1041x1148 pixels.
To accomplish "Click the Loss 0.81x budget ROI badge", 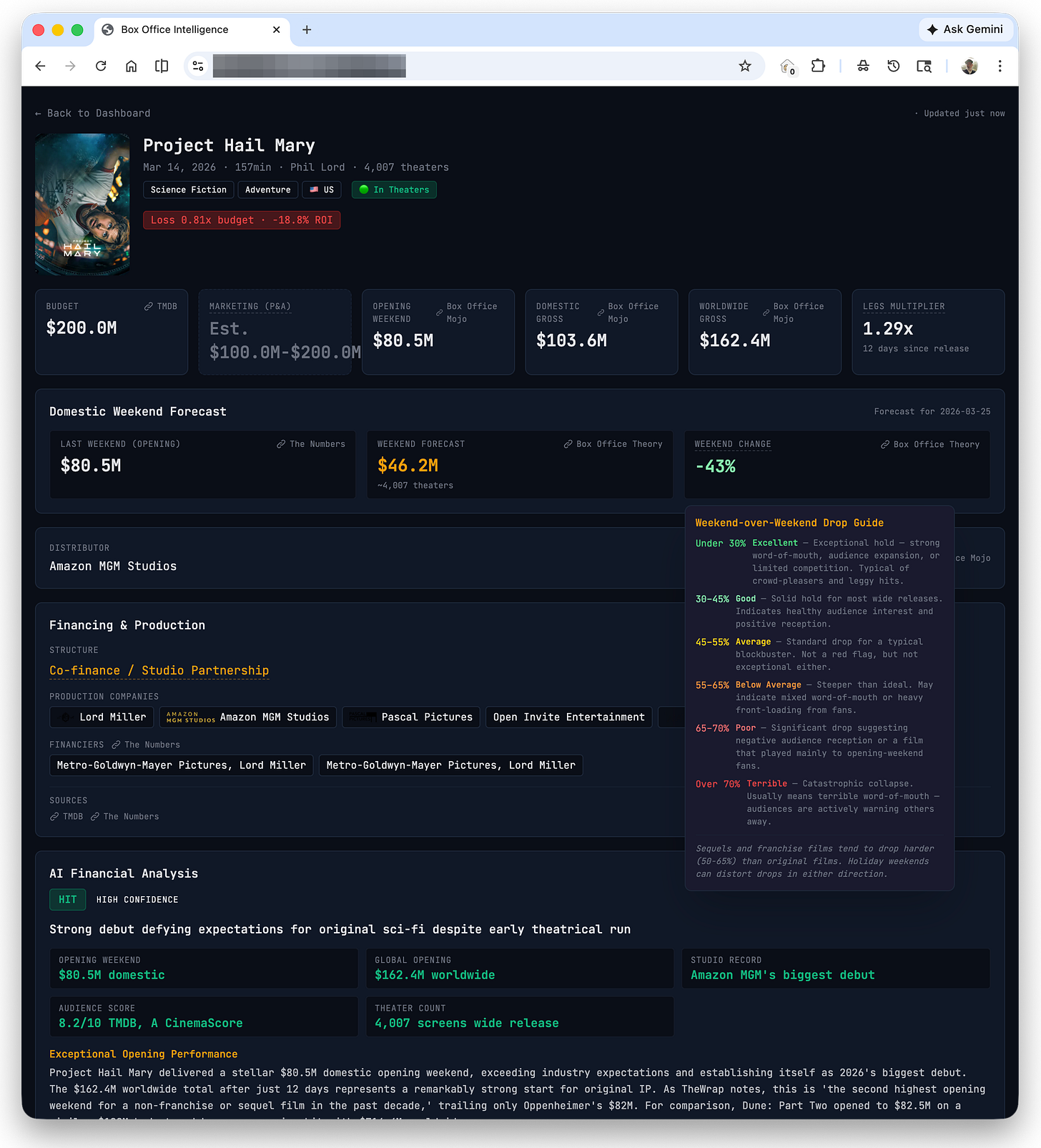I will point(242,220).
